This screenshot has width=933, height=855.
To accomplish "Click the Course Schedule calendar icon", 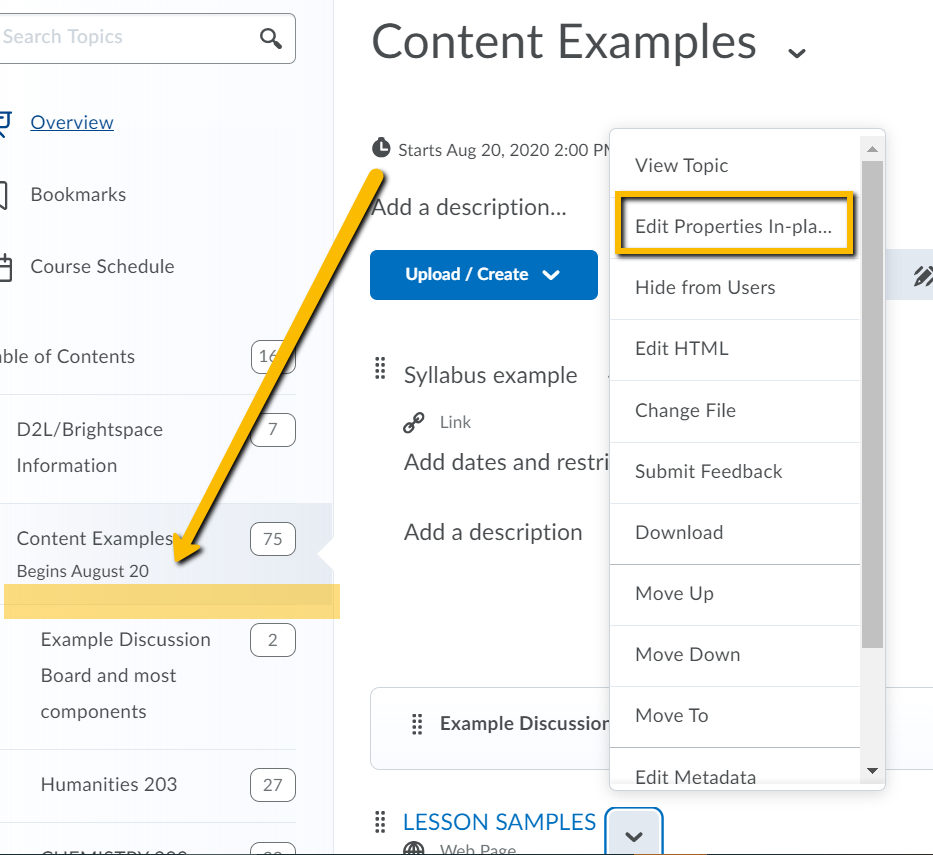I will pos(5,265).
